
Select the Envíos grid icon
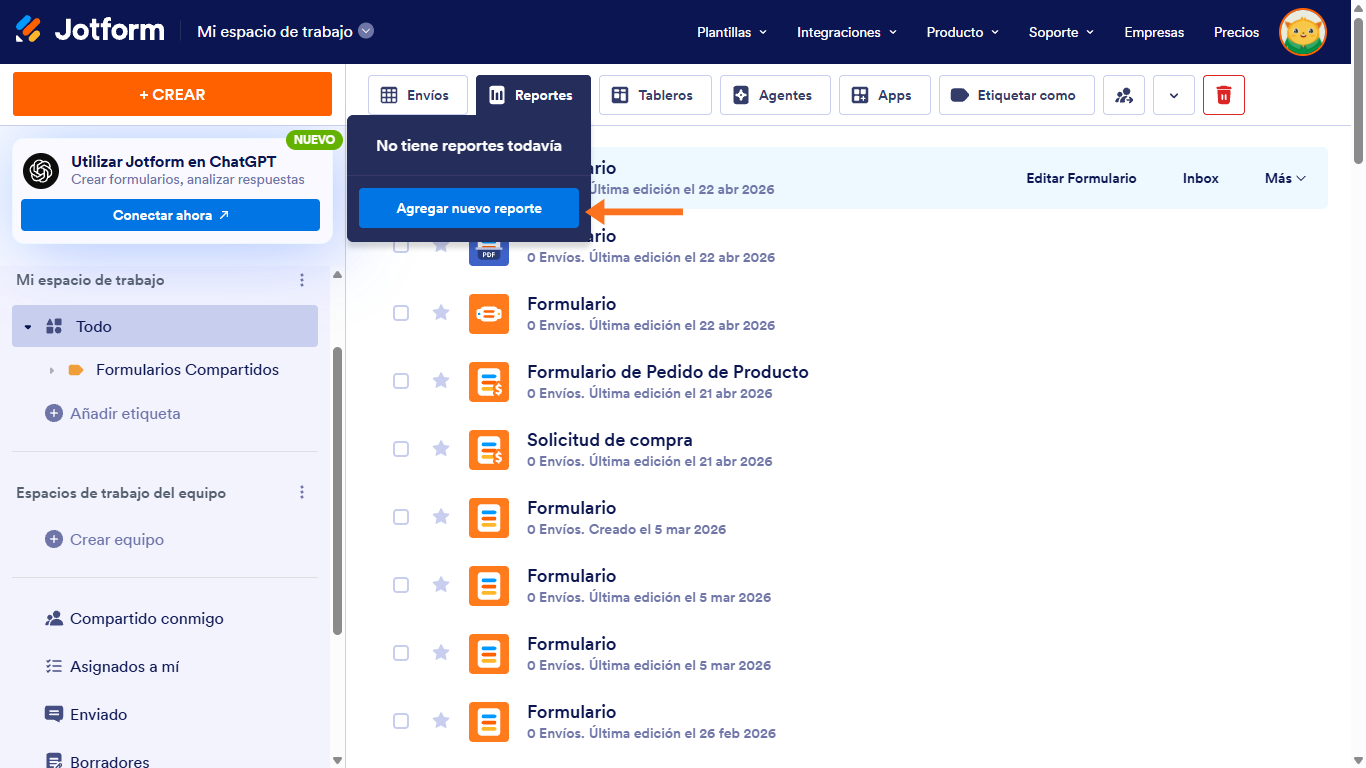point(390,95)
